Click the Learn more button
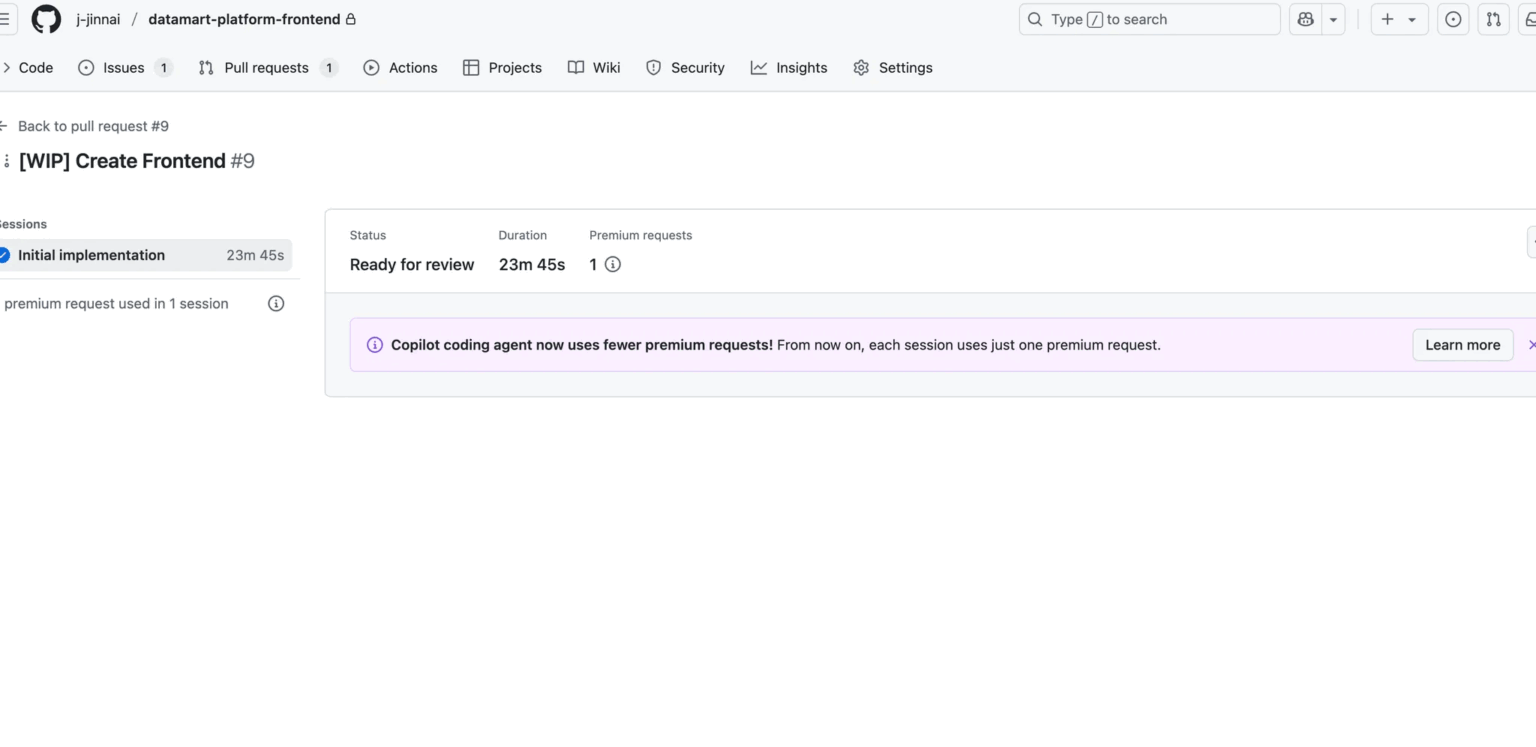The height and width of the screenshot is (747, 1536). point(1462,344)
